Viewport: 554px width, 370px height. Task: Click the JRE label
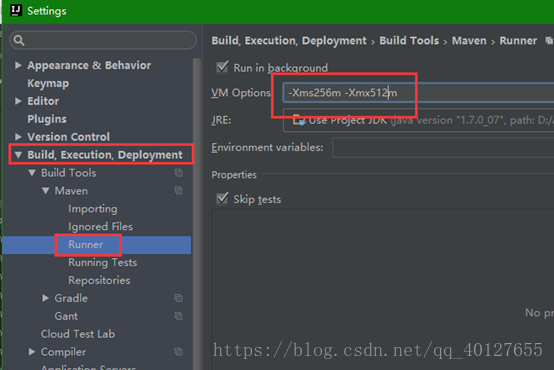point(221,120)
